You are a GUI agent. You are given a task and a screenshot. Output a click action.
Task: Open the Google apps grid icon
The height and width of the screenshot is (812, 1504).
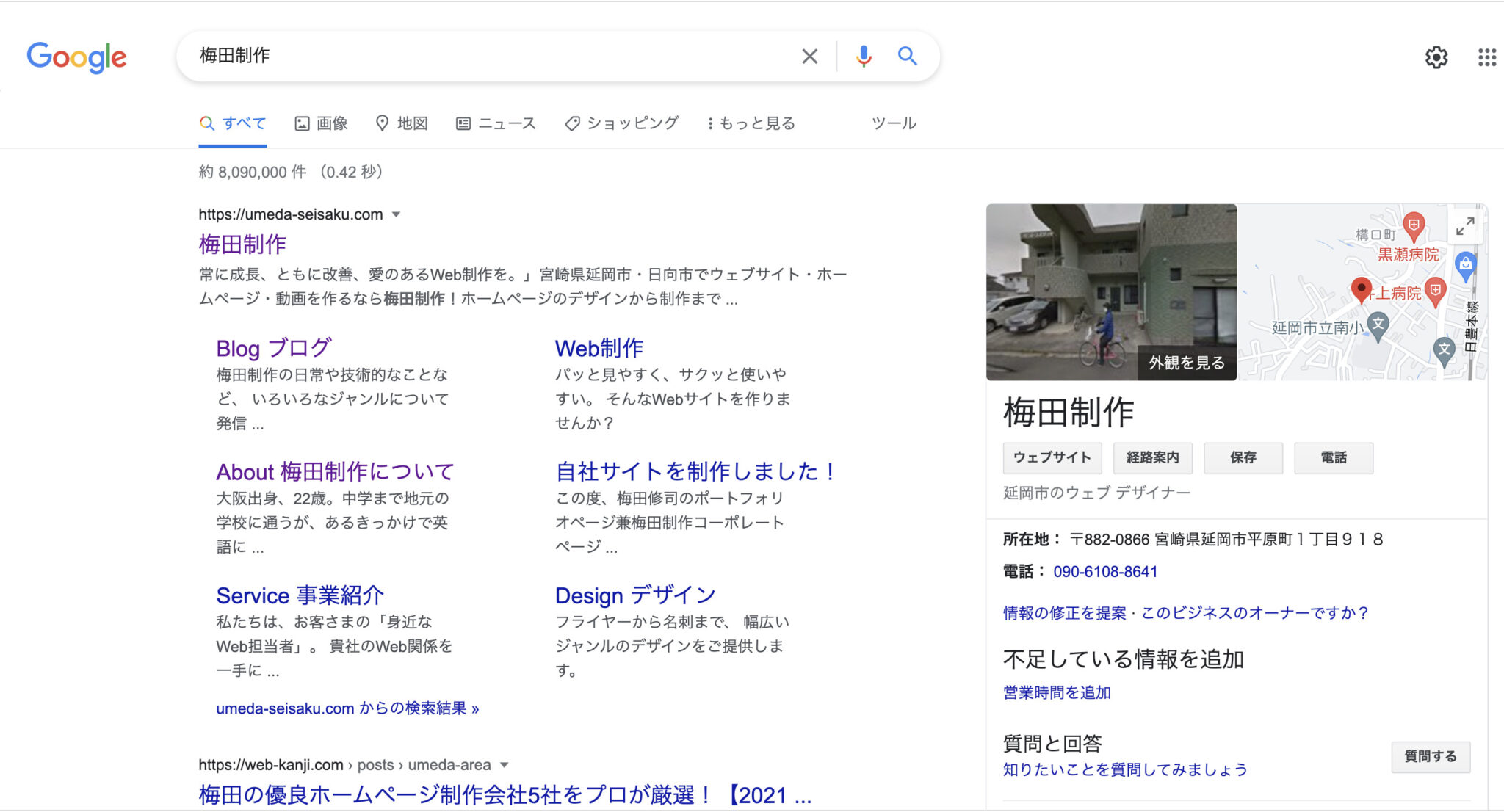(1487, 57)
